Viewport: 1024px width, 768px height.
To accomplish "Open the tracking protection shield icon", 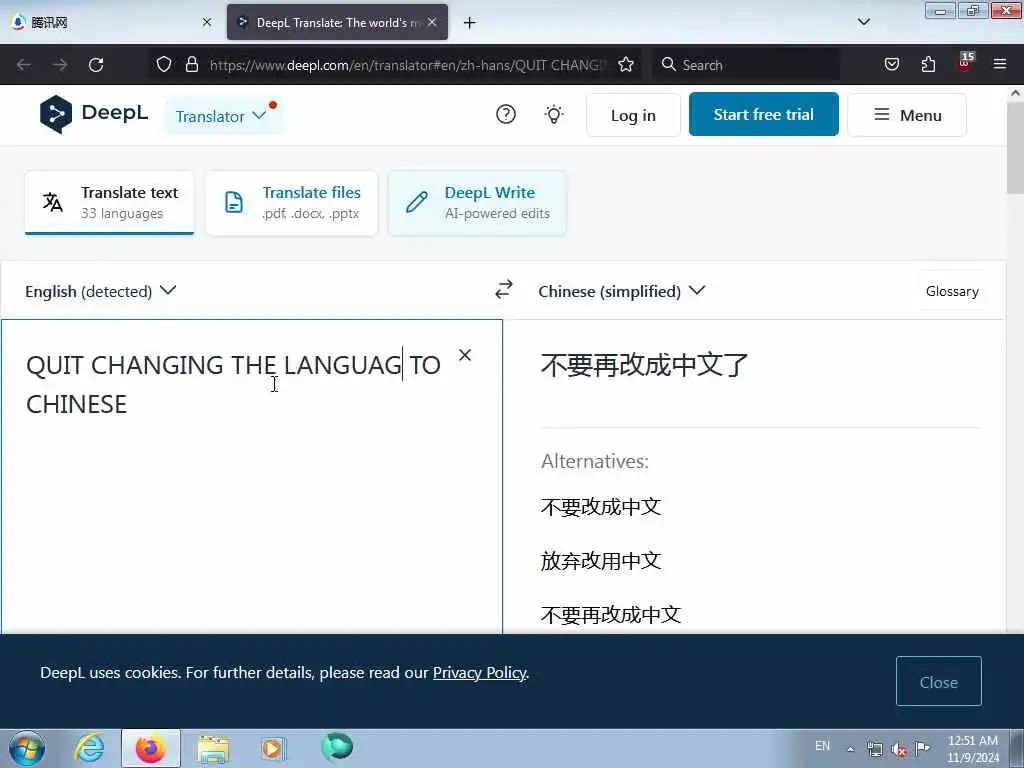I will click(164, 64).
